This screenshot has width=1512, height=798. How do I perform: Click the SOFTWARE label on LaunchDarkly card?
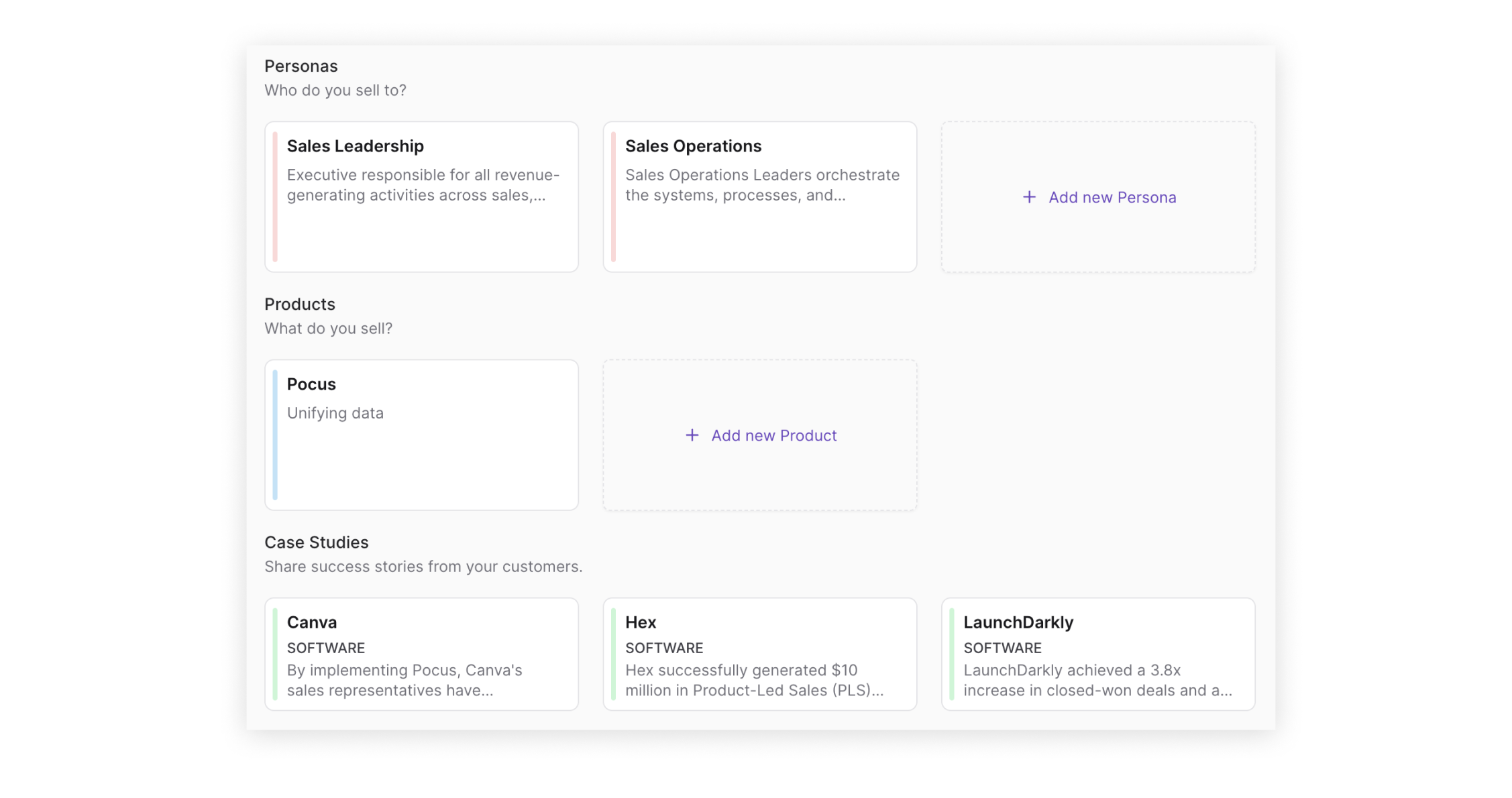click(1002, 648)
